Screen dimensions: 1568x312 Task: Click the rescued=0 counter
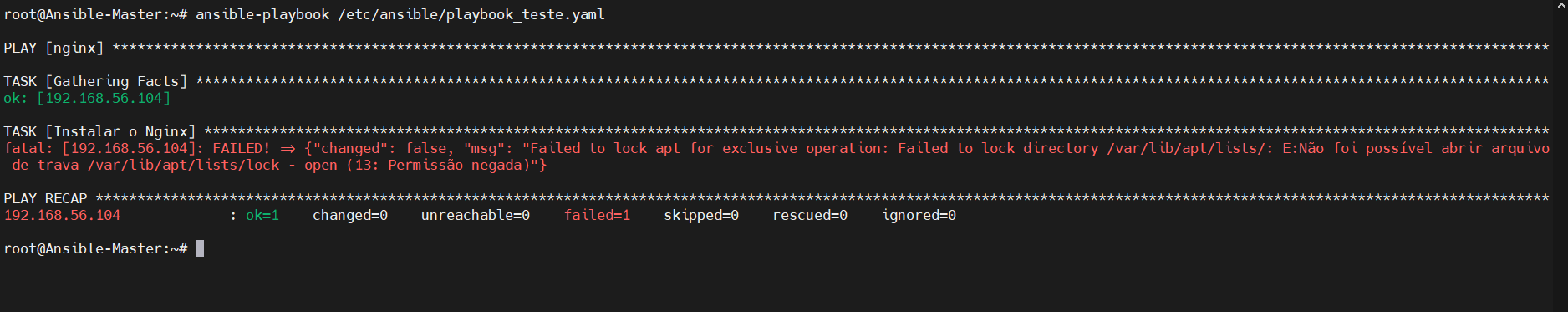coord(810,215)
